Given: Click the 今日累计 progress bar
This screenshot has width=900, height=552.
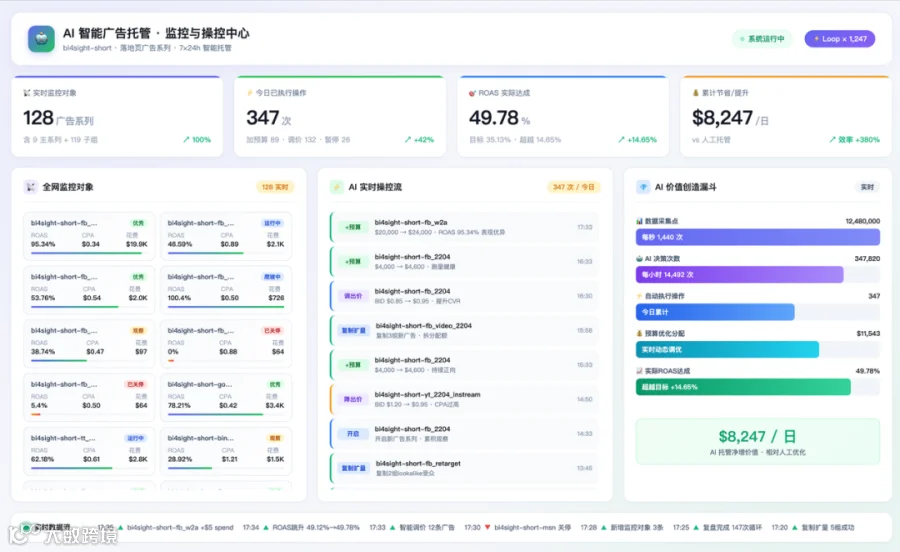Looking at the screenshot, I should 715,312.
